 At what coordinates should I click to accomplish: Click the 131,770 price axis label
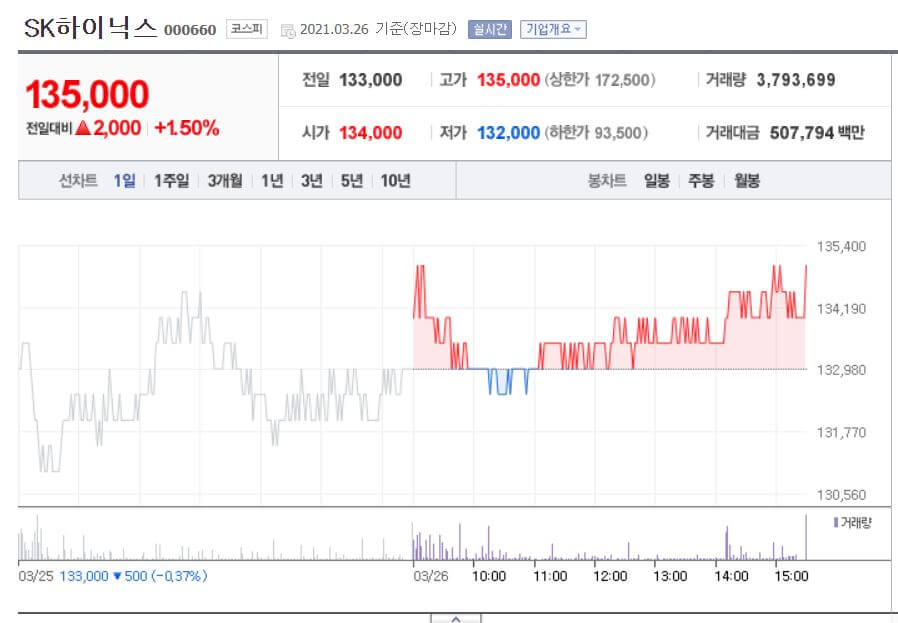[x=841, y=432]
